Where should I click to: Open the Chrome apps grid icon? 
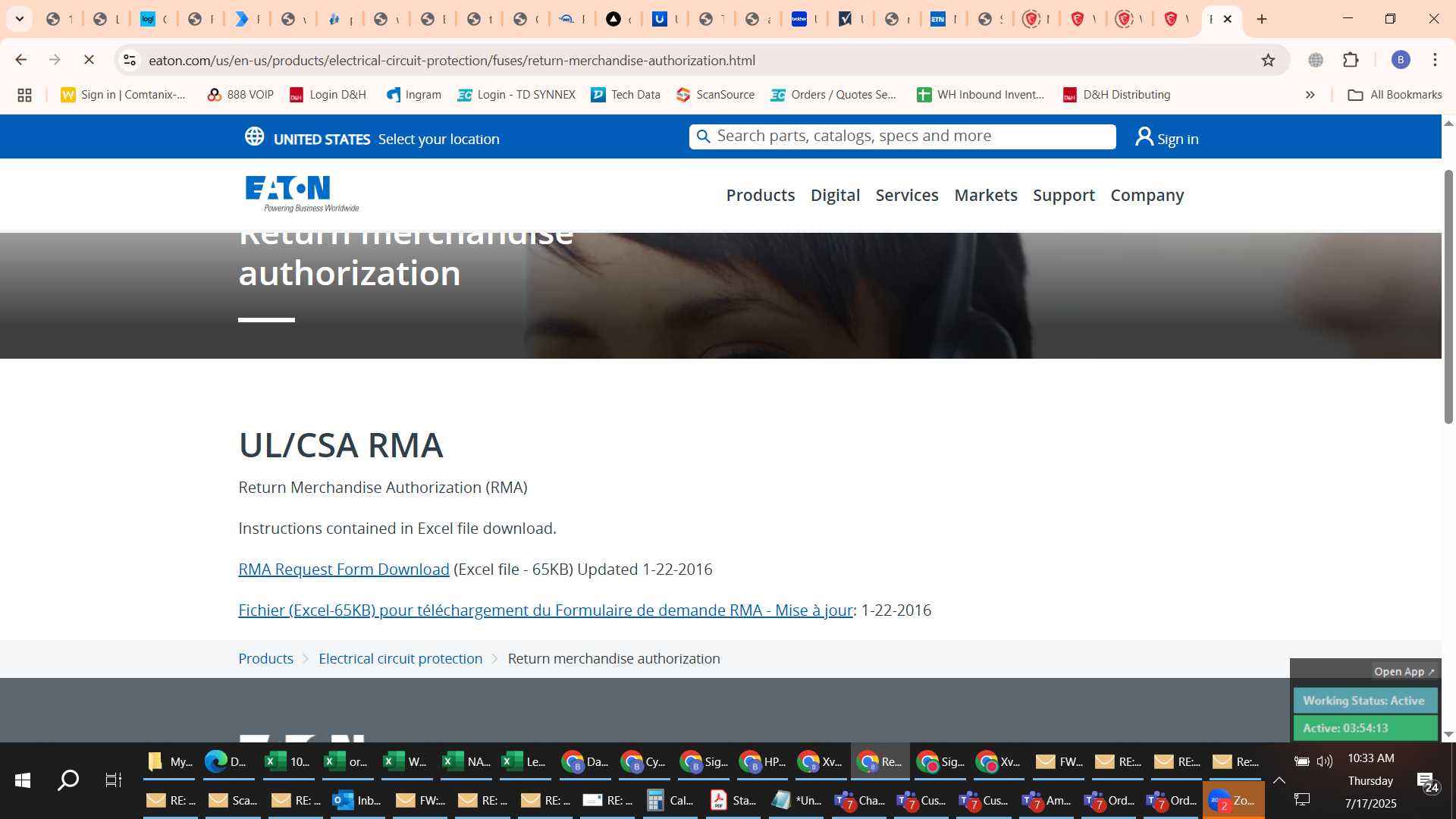pos(24,95)
